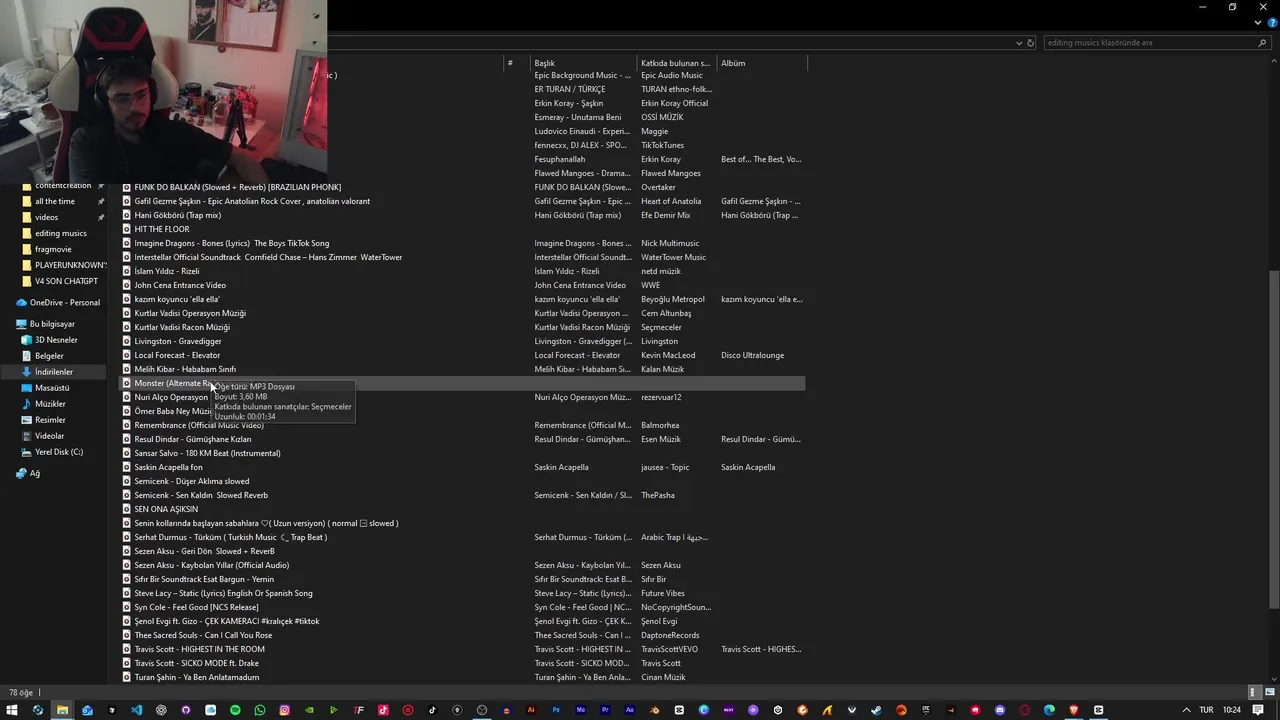
Task: Launch ChatGPT from the taskbar
Action: (161, 710)
